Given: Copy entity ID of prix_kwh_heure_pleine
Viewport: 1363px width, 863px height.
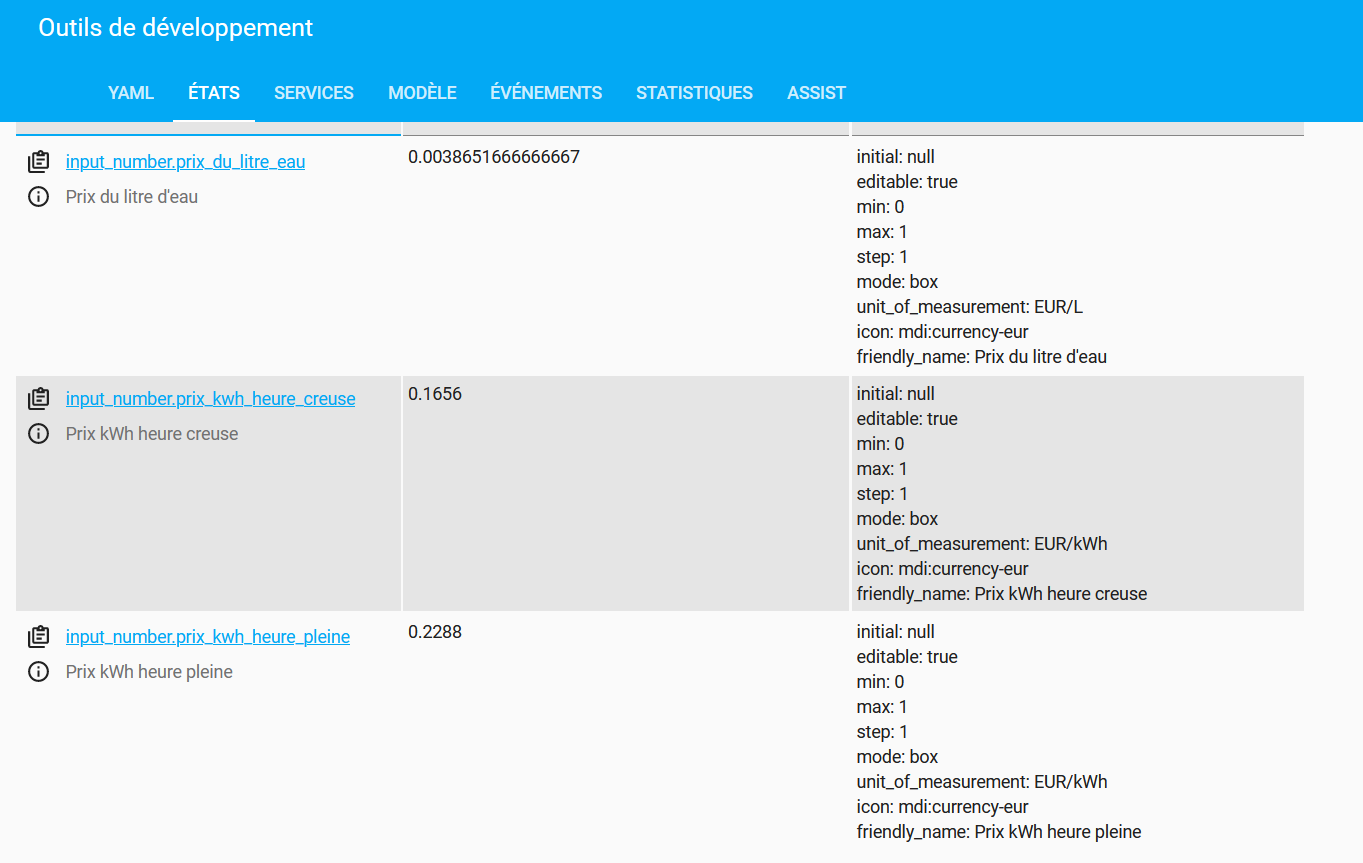Looking at the screenshot, I should [38, 637].
